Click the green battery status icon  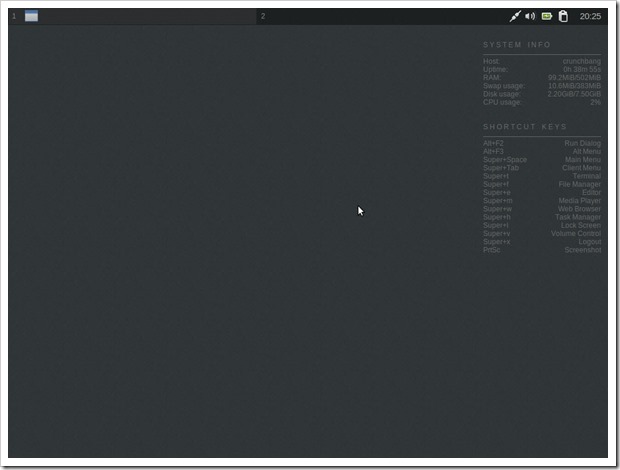(547, 16)
